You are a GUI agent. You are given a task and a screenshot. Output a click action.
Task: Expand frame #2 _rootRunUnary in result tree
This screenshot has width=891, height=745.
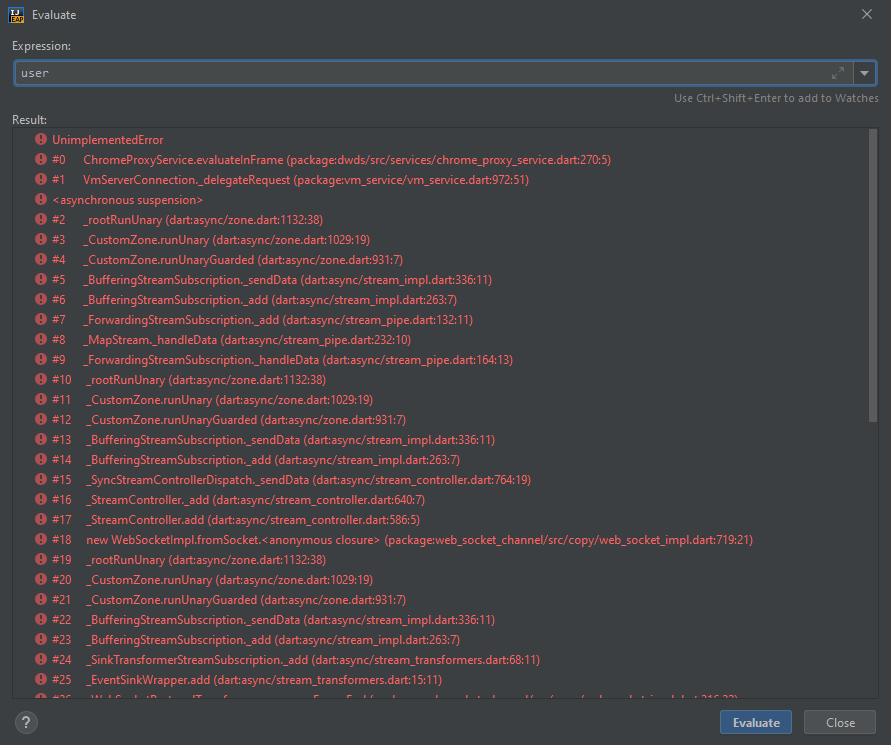tap(26, 219)
